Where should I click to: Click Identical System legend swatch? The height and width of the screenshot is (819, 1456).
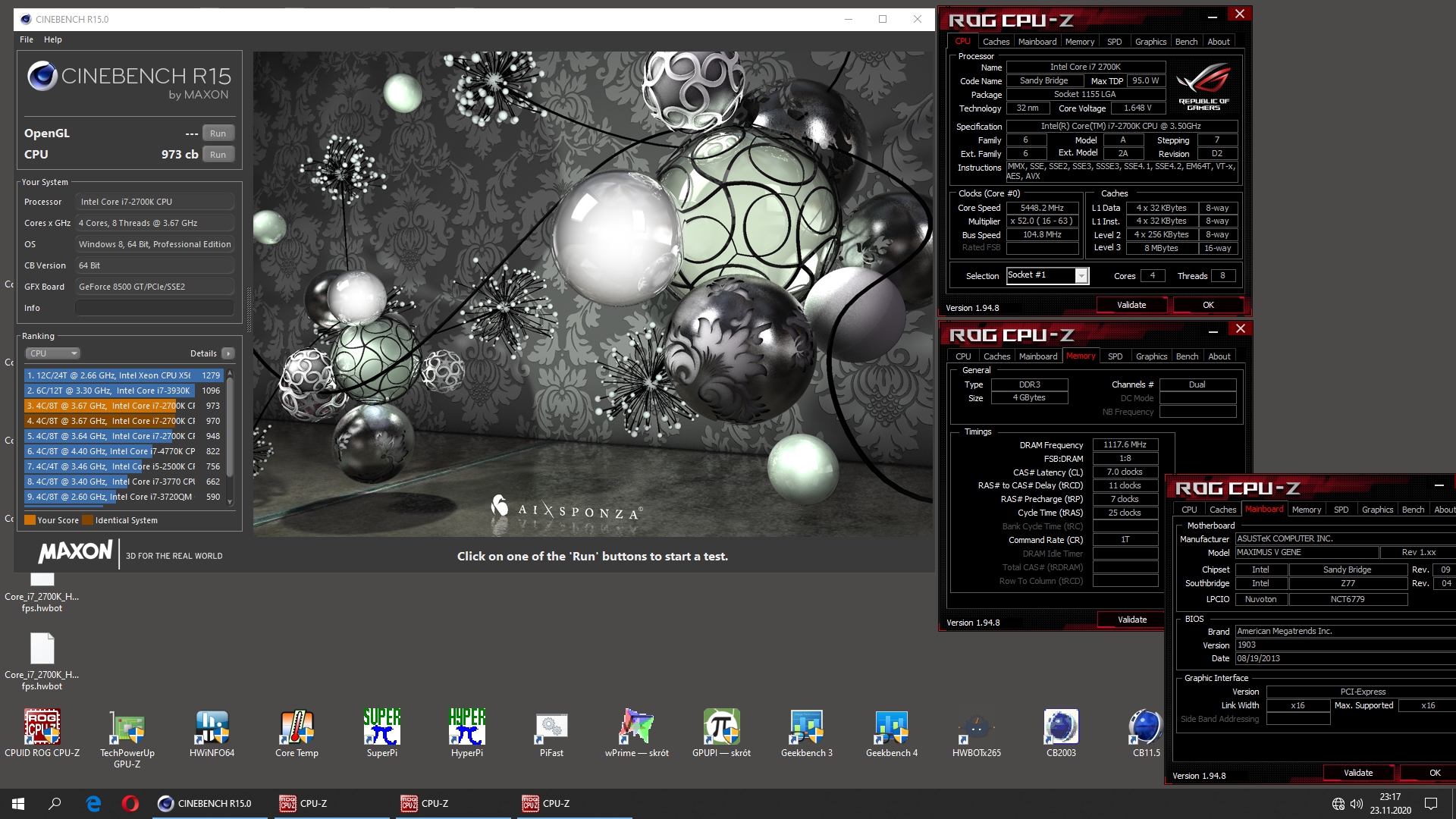[88, 520]
